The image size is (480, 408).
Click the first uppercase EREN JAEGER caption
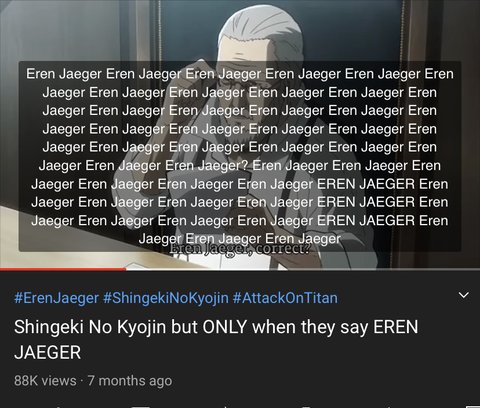click(x=366, y=184)
